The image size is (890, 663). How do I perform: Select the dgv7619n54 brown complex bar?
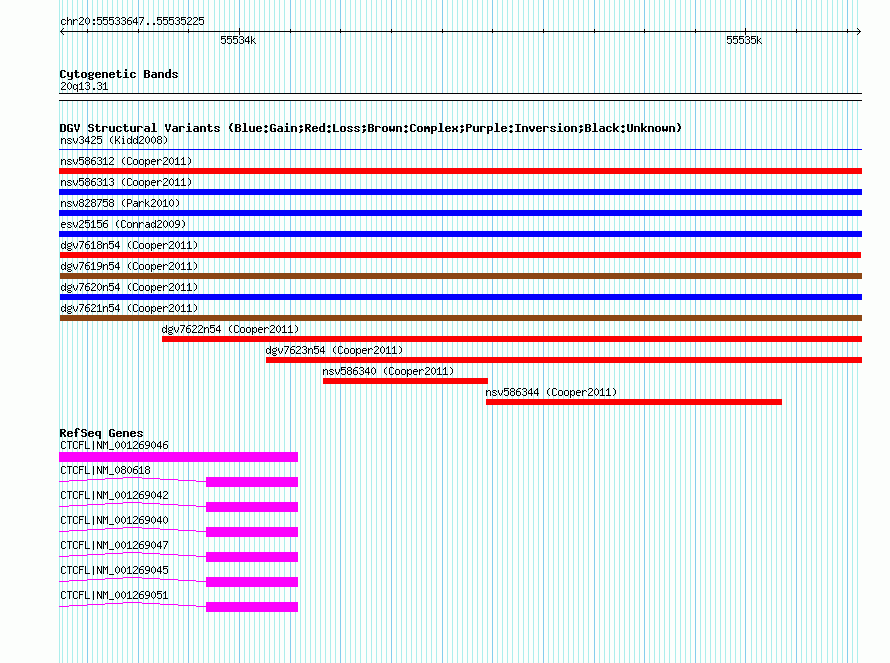(460, 276)
